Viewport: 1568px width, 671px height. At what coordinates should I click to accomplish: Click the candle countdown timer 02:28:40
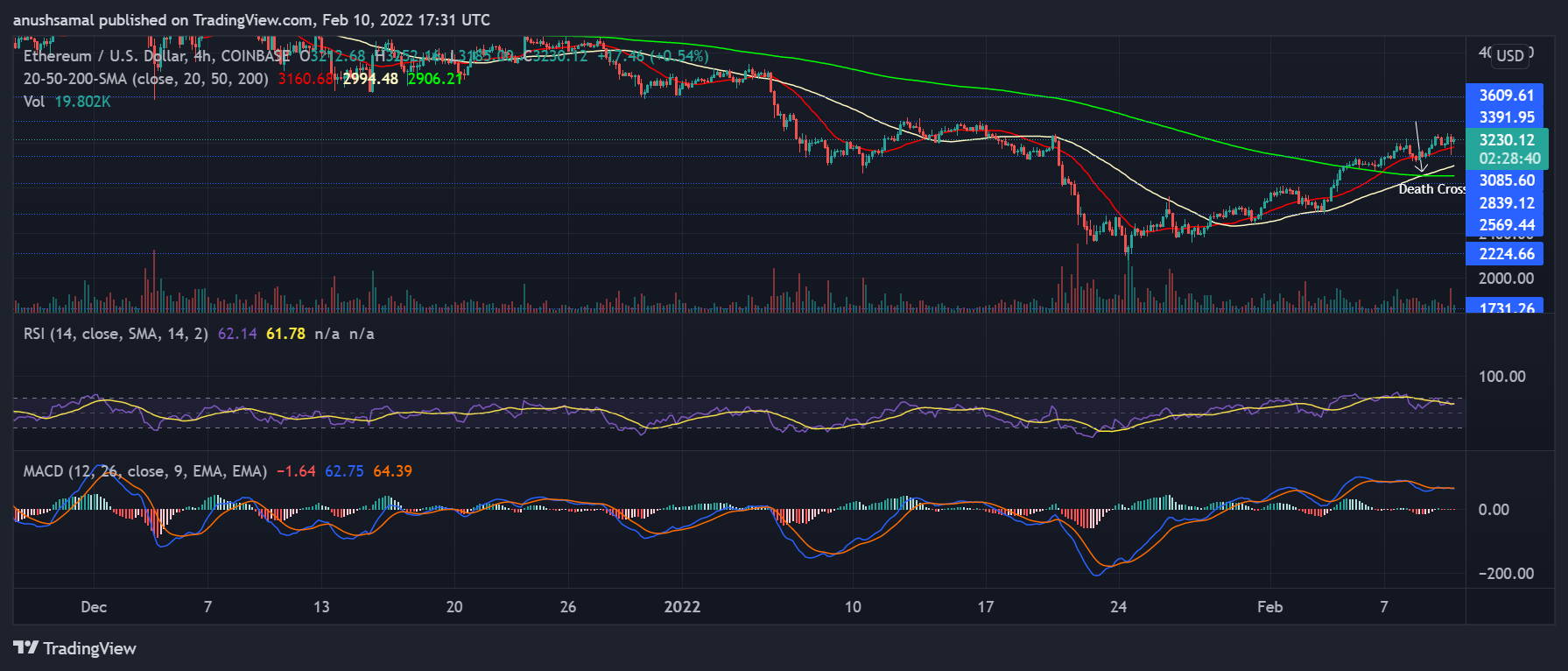pyautogui.click(x=1509, y=159)
